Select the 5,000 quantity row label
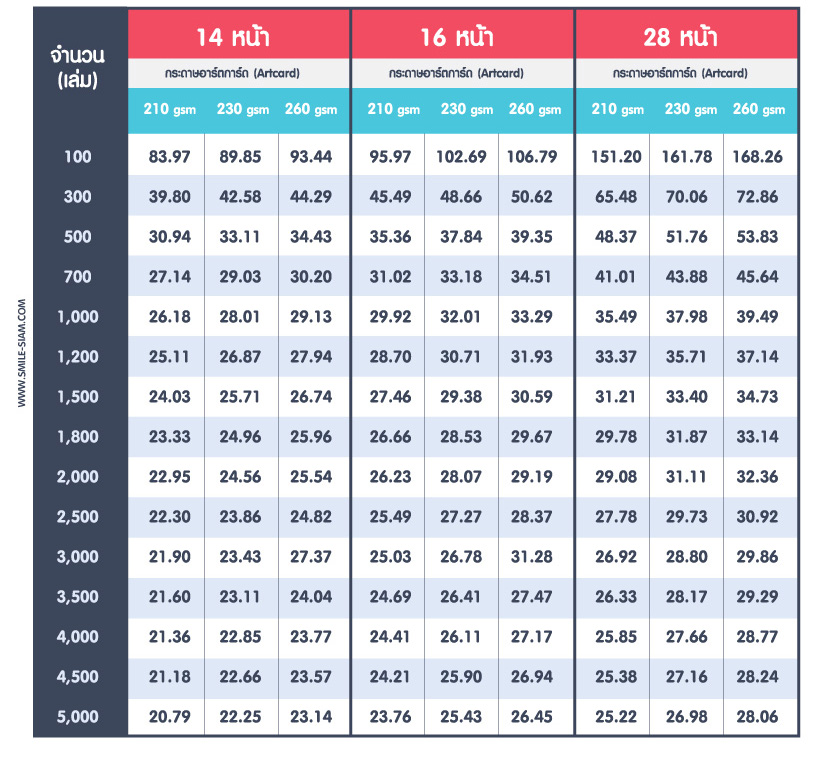Image resolution: width=829 pixels, height=759 pixels. pyautogui.click(x=78, y=717)
